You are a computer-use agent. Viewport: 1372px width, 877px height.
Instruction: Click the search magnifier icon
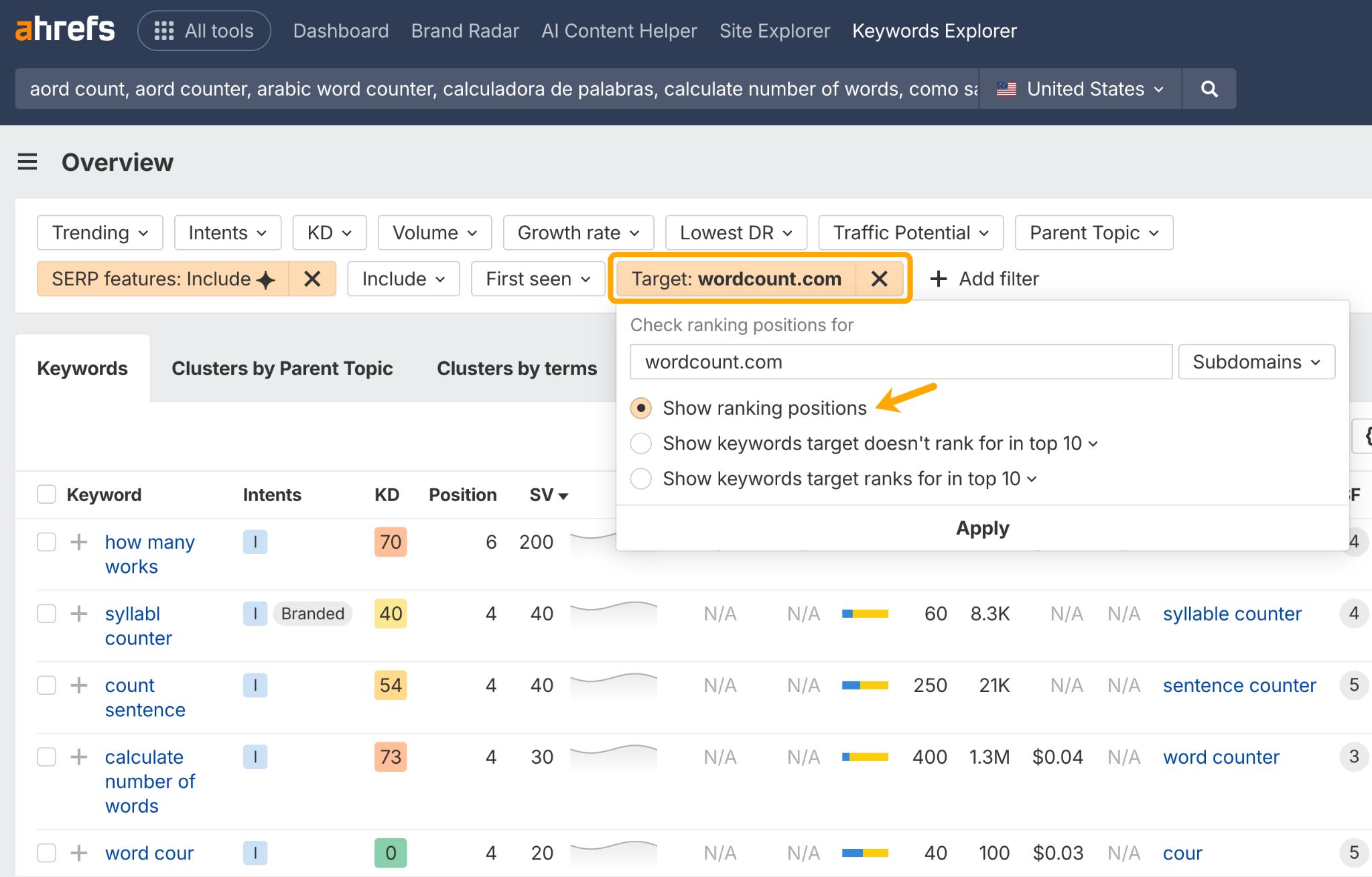click(1209, 88)
